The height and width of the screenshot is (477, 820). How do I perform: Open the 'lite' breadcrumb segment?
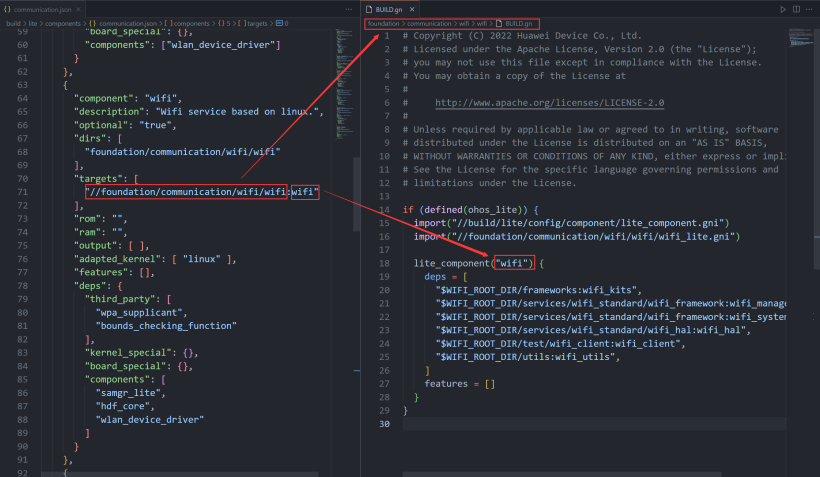(x=33, y=24)
